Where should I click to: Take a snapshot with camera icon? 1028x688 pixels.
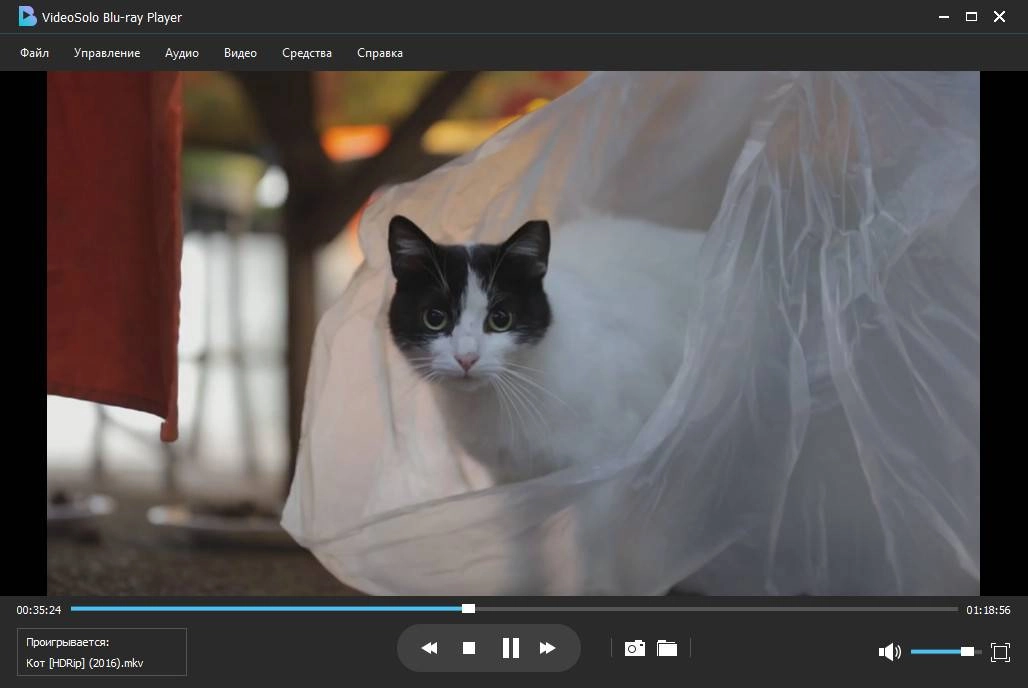pos(635,648)
